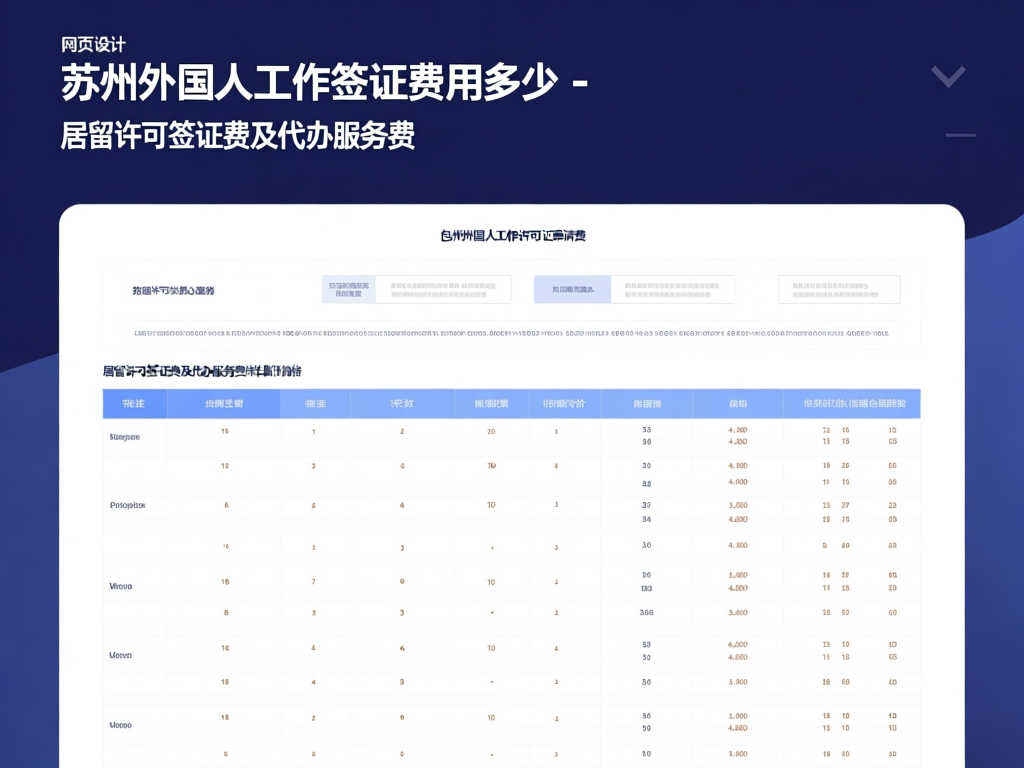The width and height of the screenshot is (1024, 768).
Task: Click the bold label left of the filter boxes
Action: tap(173, 291)
